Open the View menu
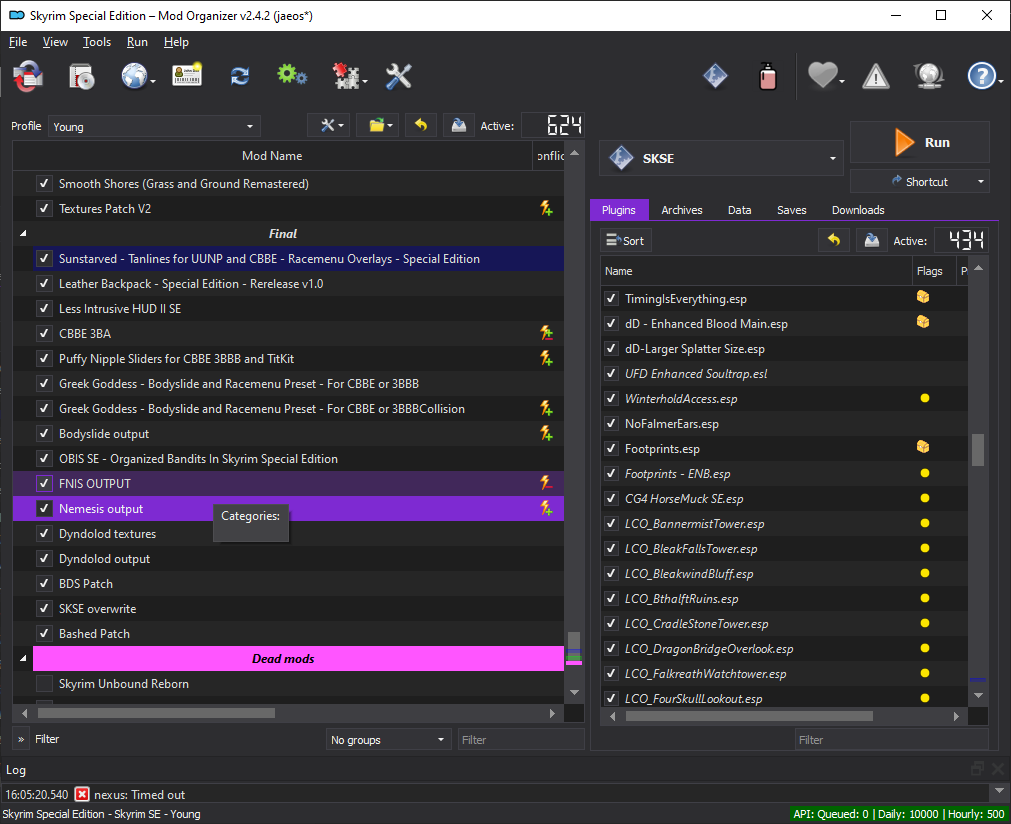The width and height of the screenshot is (1011, 824). click(55, 42)
